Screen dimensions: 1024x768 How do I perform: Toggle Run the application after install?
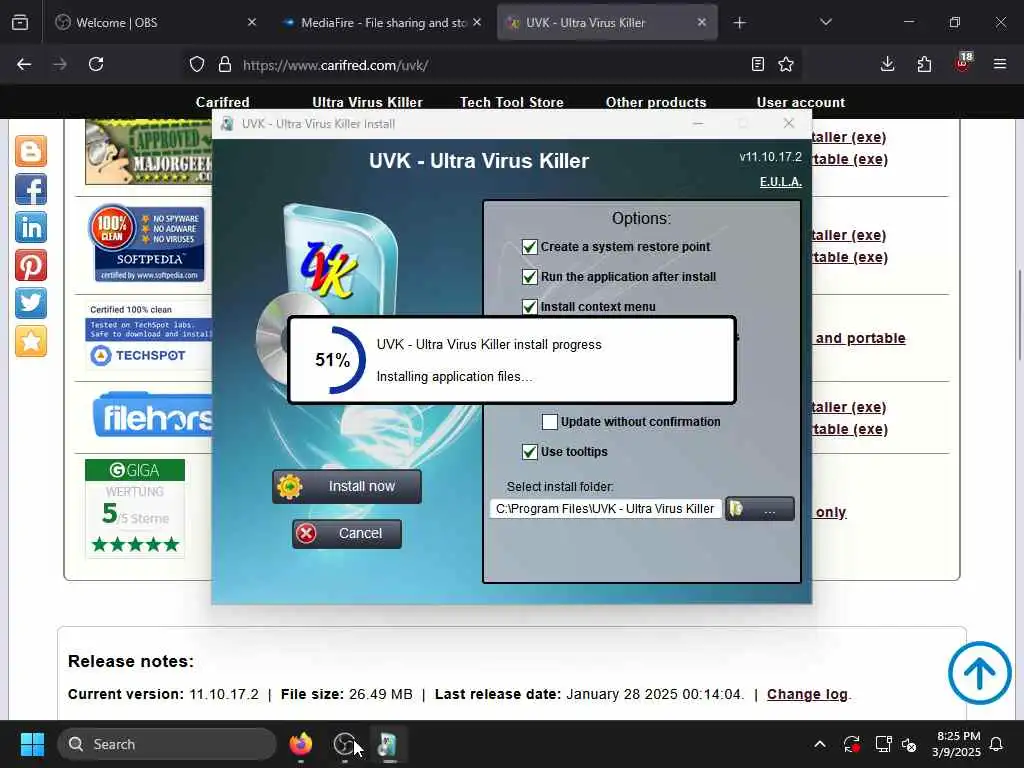click(530, 277)
